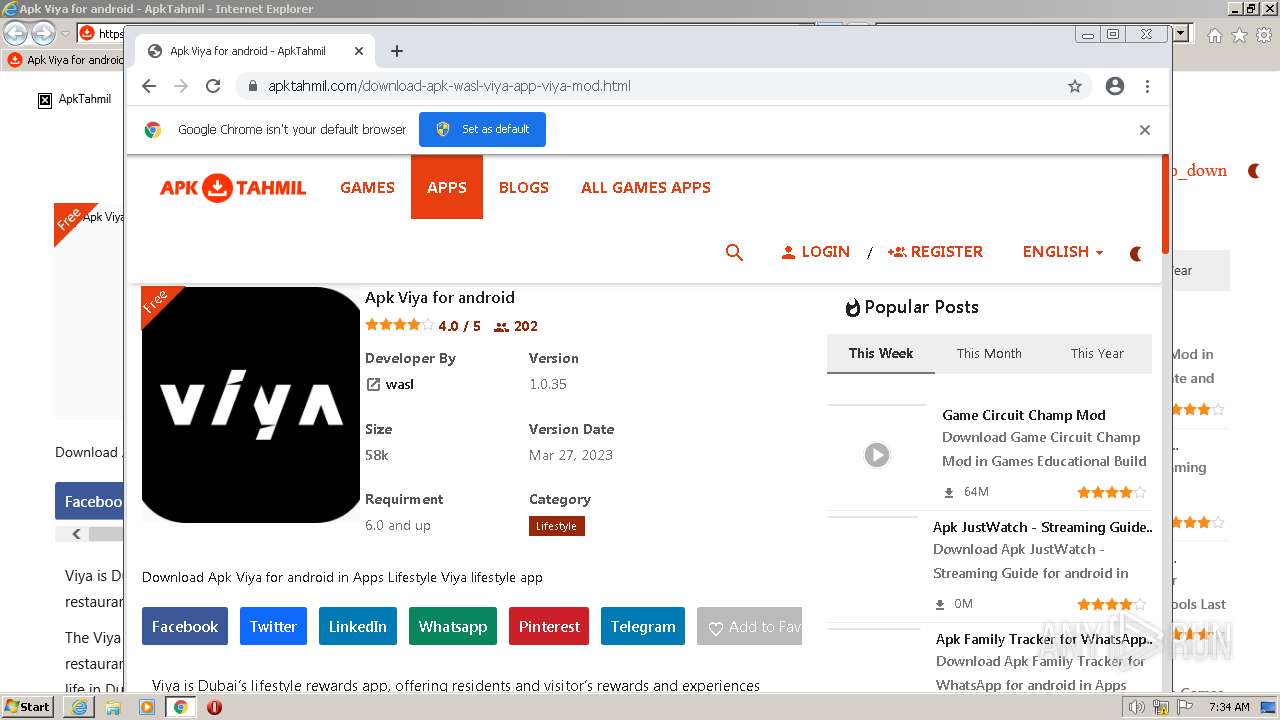Share on Telegram button

[643, 626]
